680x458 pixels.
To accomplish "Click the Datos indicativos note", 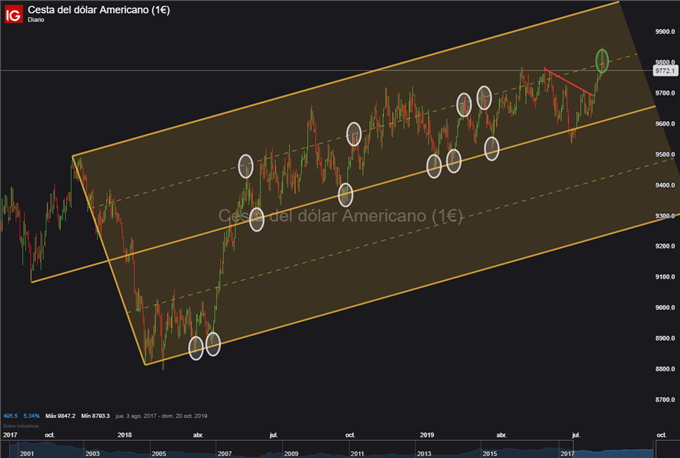I will 21,426.
